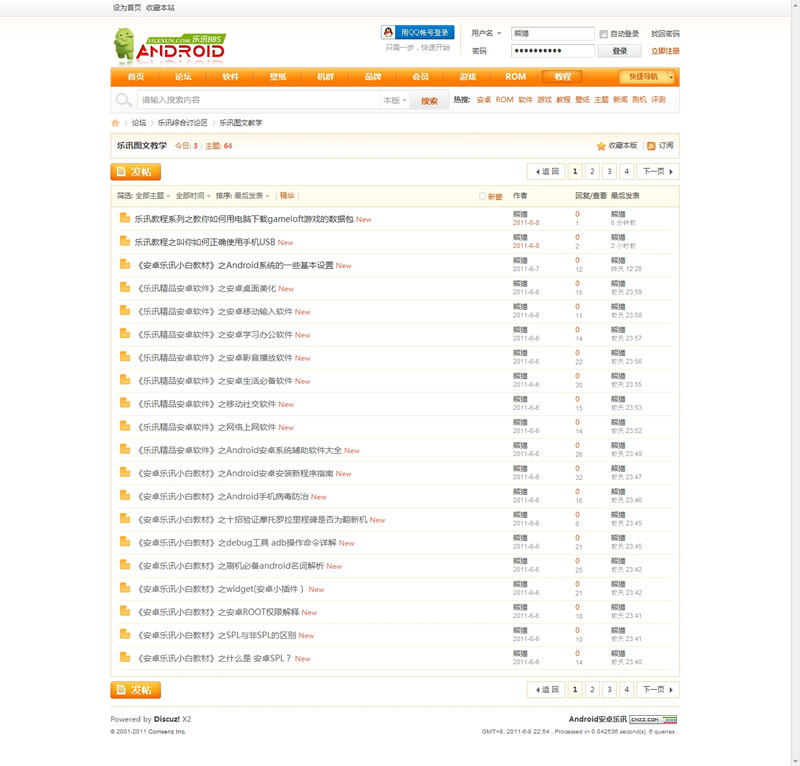800x766 pixels.
Task: Go to page 2 in top pagination
Action: pos(592,172)
